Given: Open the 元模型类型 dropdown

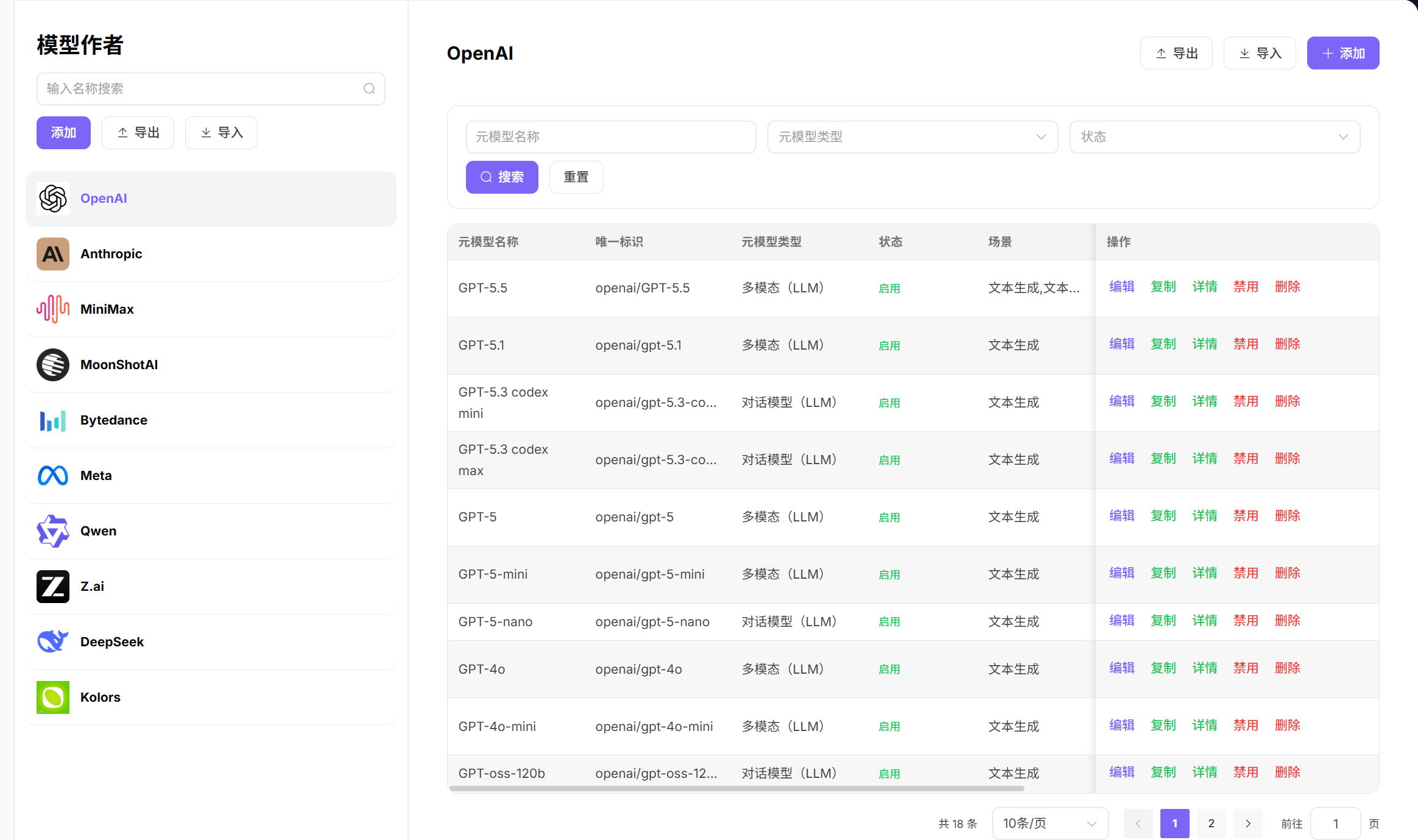Looking at the screenshot, I should click(912, 137).
